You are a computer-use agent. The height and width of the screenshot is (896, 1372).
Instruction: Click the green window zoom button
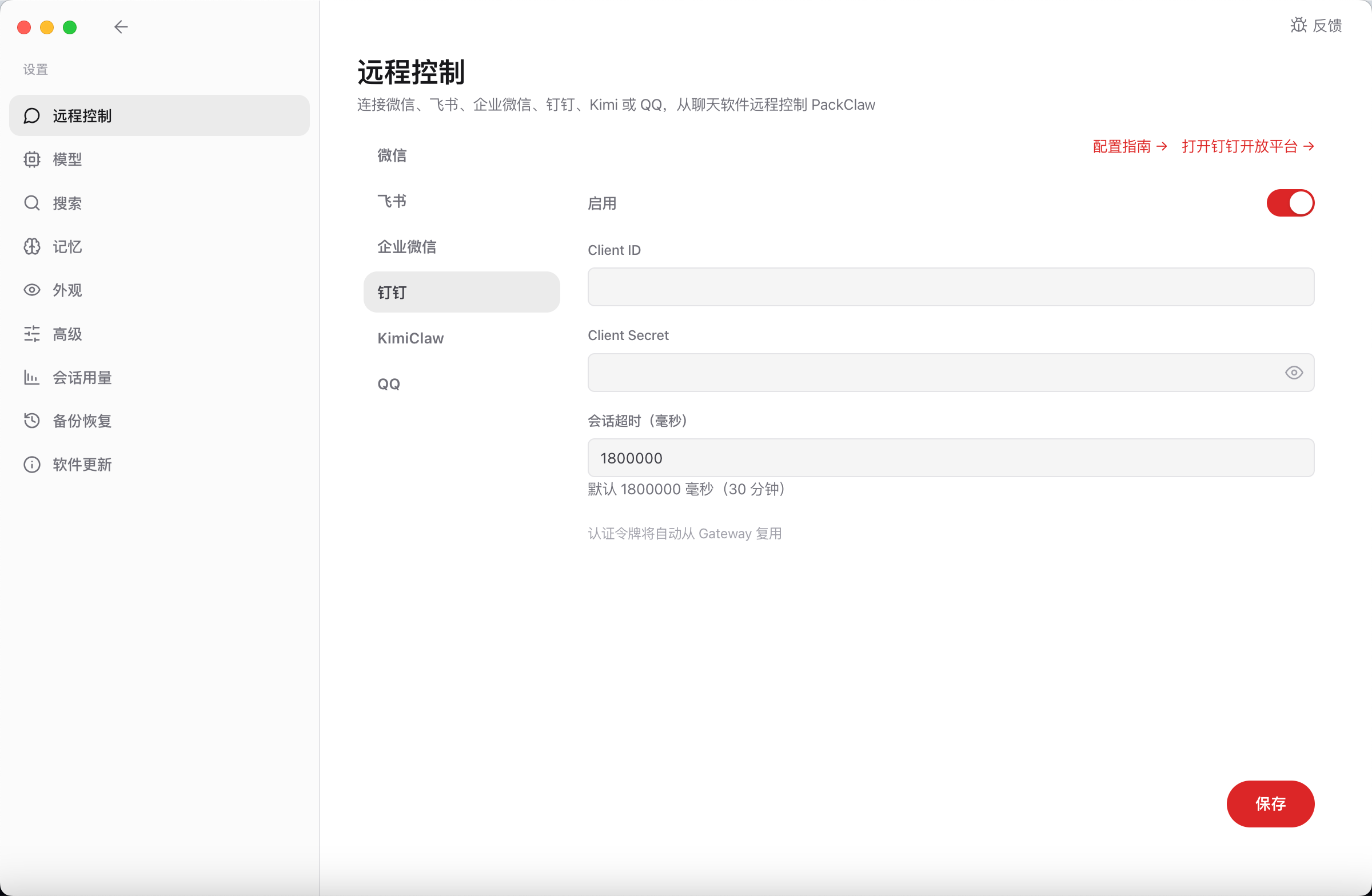coord(70,27)
